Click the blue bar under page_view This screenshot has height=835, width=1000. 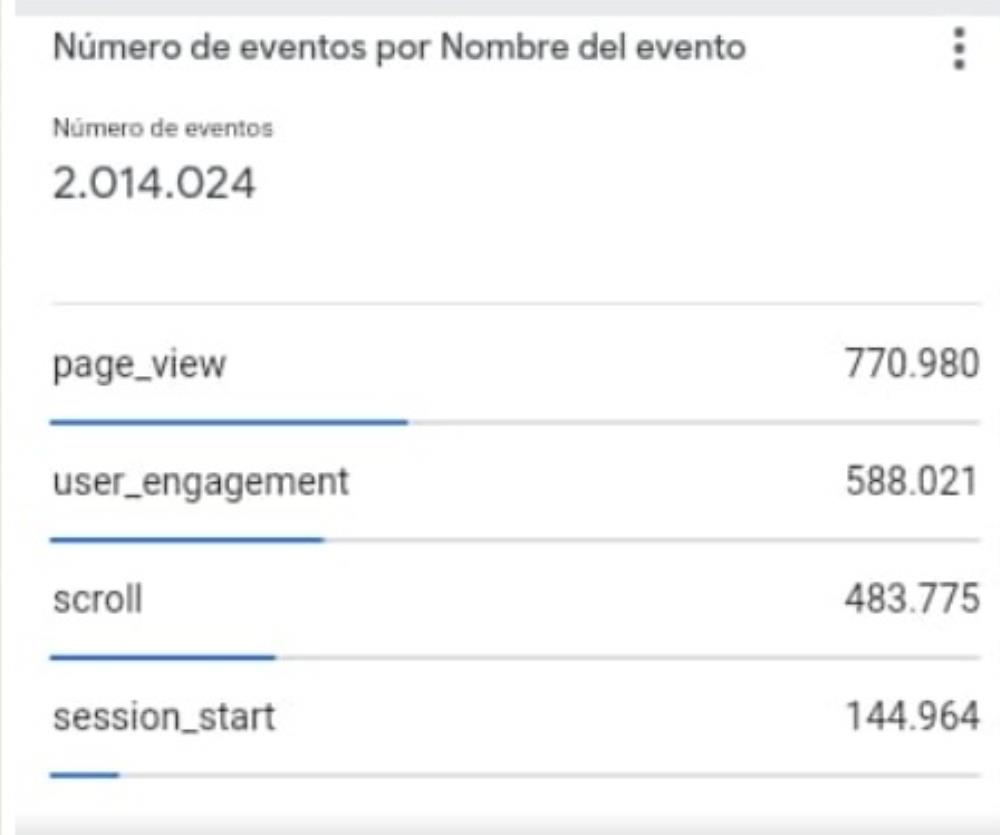[x=228, y=422]
